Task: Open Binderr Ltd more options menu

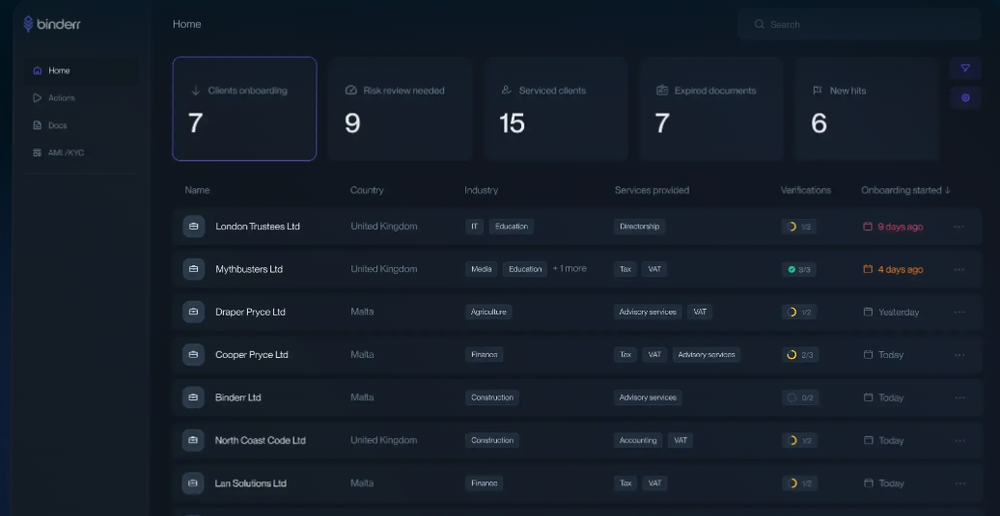Action: 959,397
